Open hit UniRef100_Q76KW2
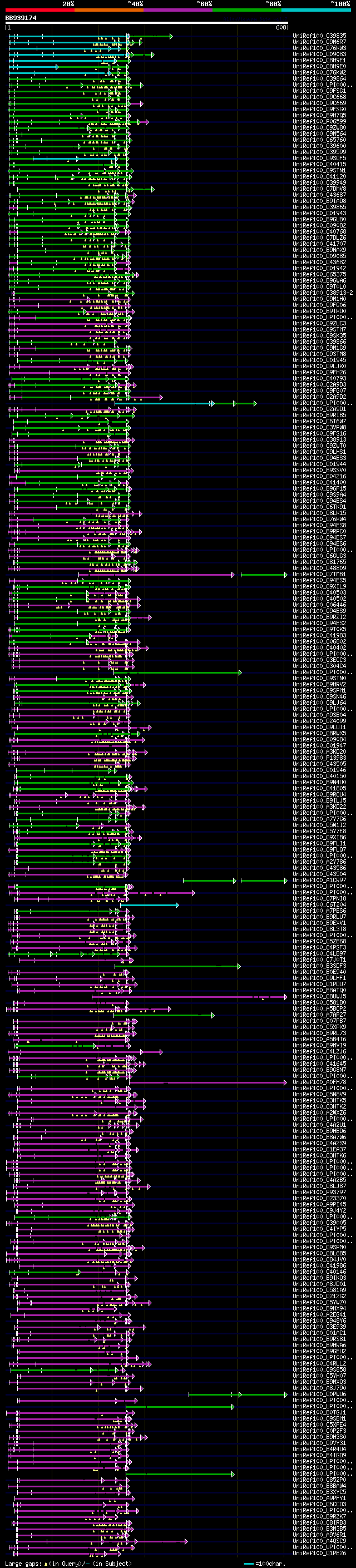 [x=319, y=72]
